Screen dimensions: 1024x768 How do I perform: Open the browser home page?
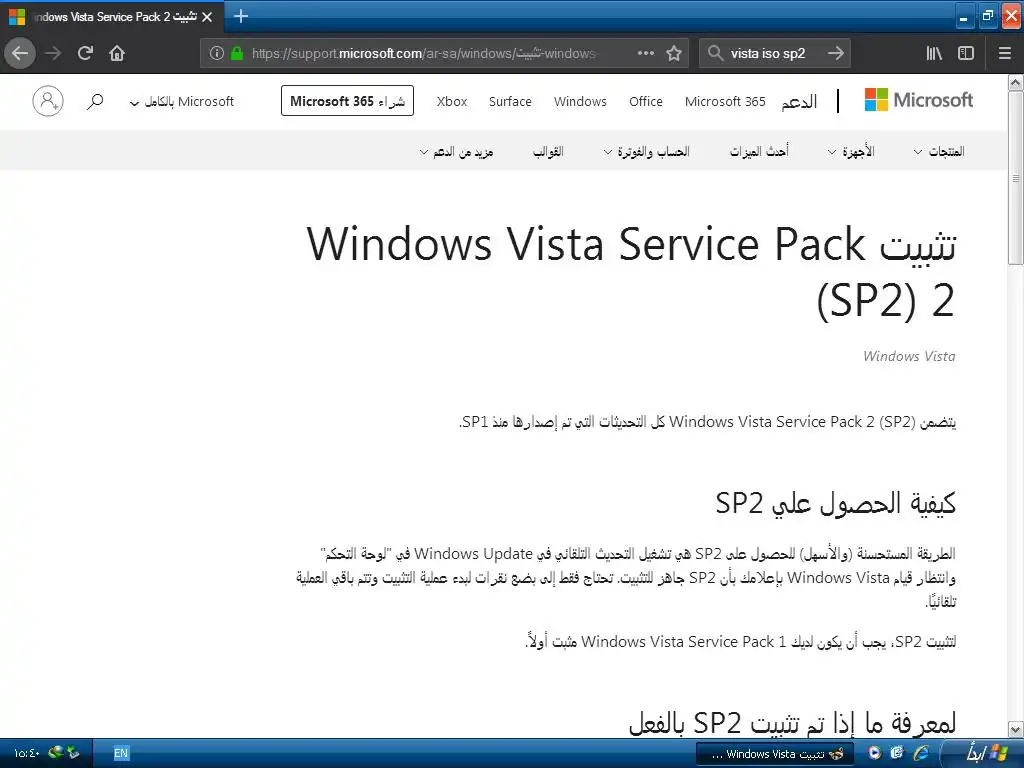coord(117,53)
